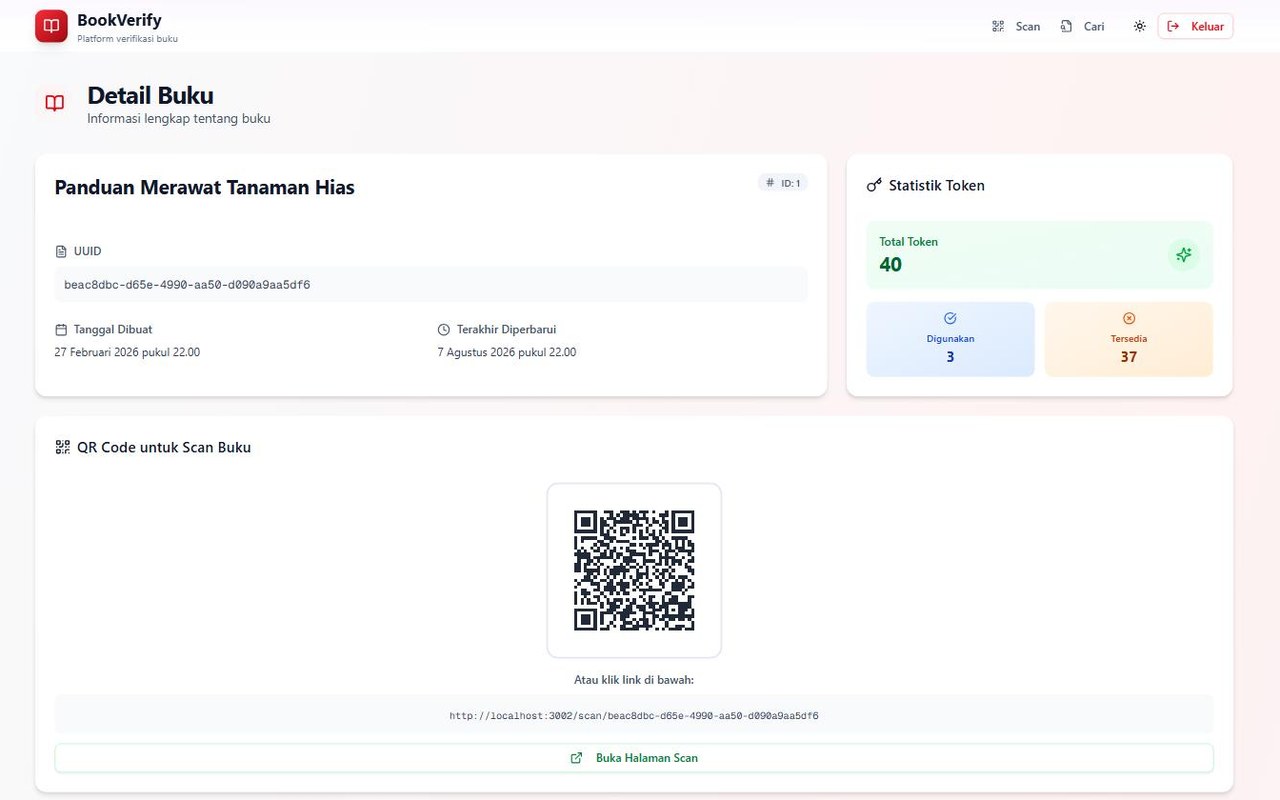Click the Atau klik link di bawah text

[634, 680]
